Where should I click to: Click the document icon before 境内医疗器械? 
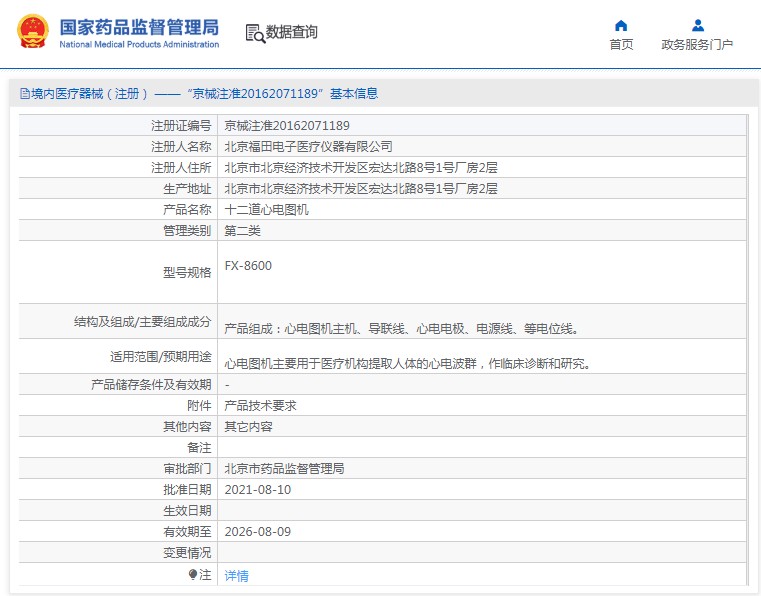click(24, 94)
